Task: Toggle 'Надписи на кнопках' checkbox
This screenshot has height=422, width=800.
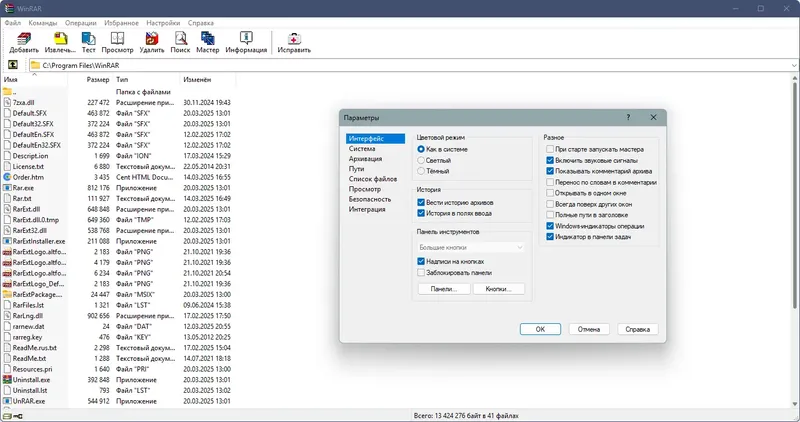Action: [x=421, y=261]
